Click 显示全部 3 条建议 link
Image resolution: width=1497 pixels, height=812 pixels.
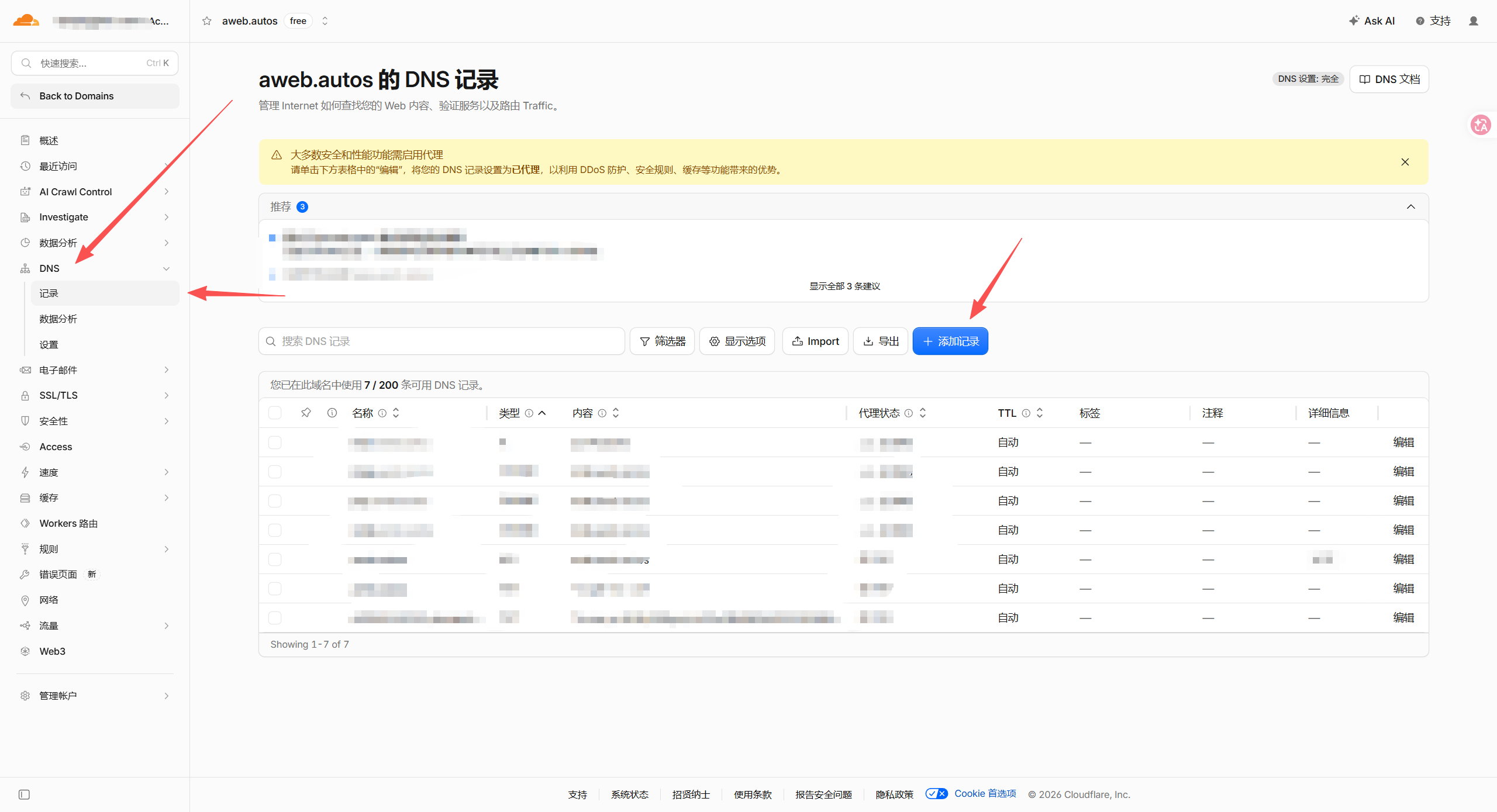[844, 286]
